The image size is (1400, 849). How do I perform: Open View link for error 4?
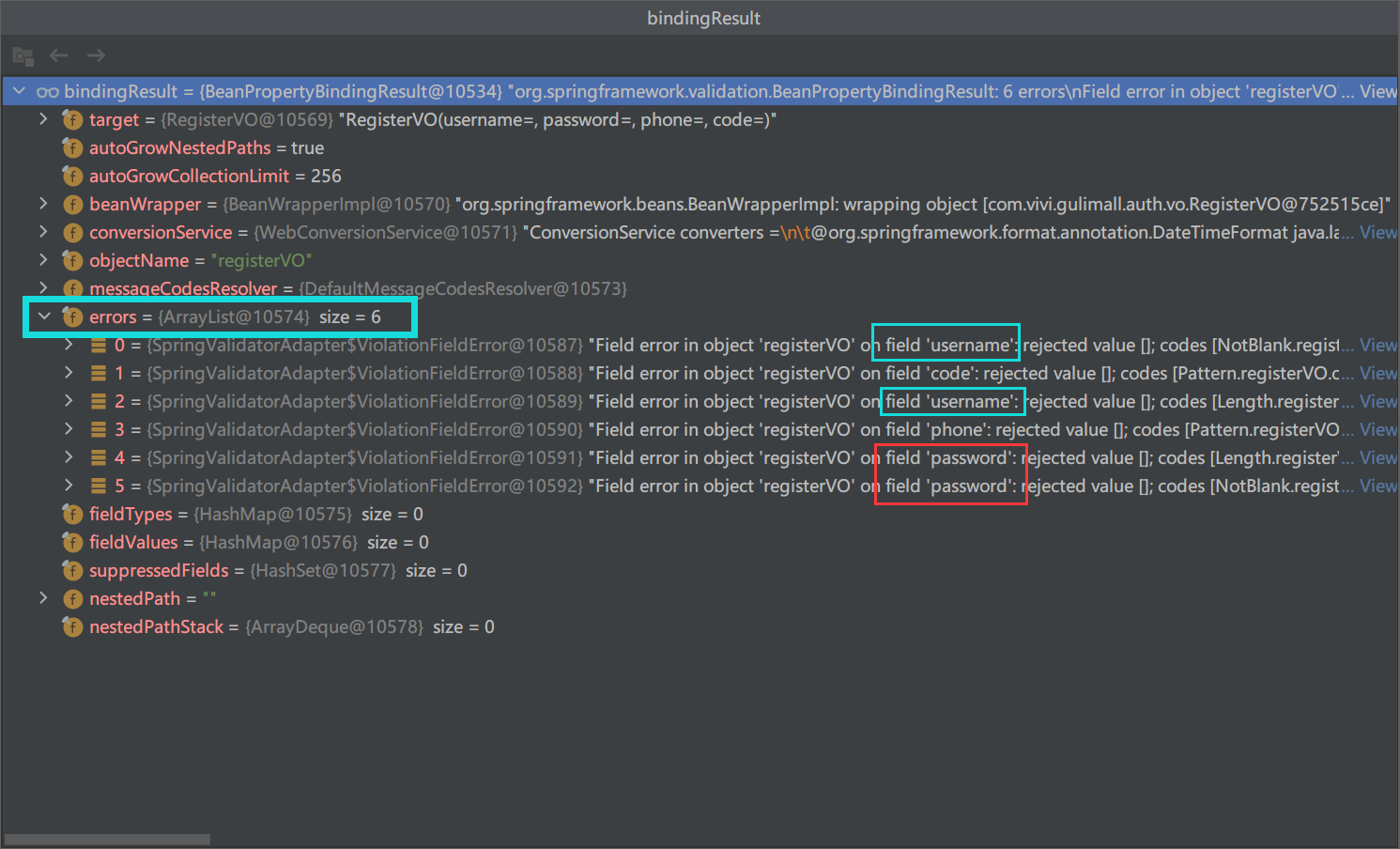click(1377, 457)
